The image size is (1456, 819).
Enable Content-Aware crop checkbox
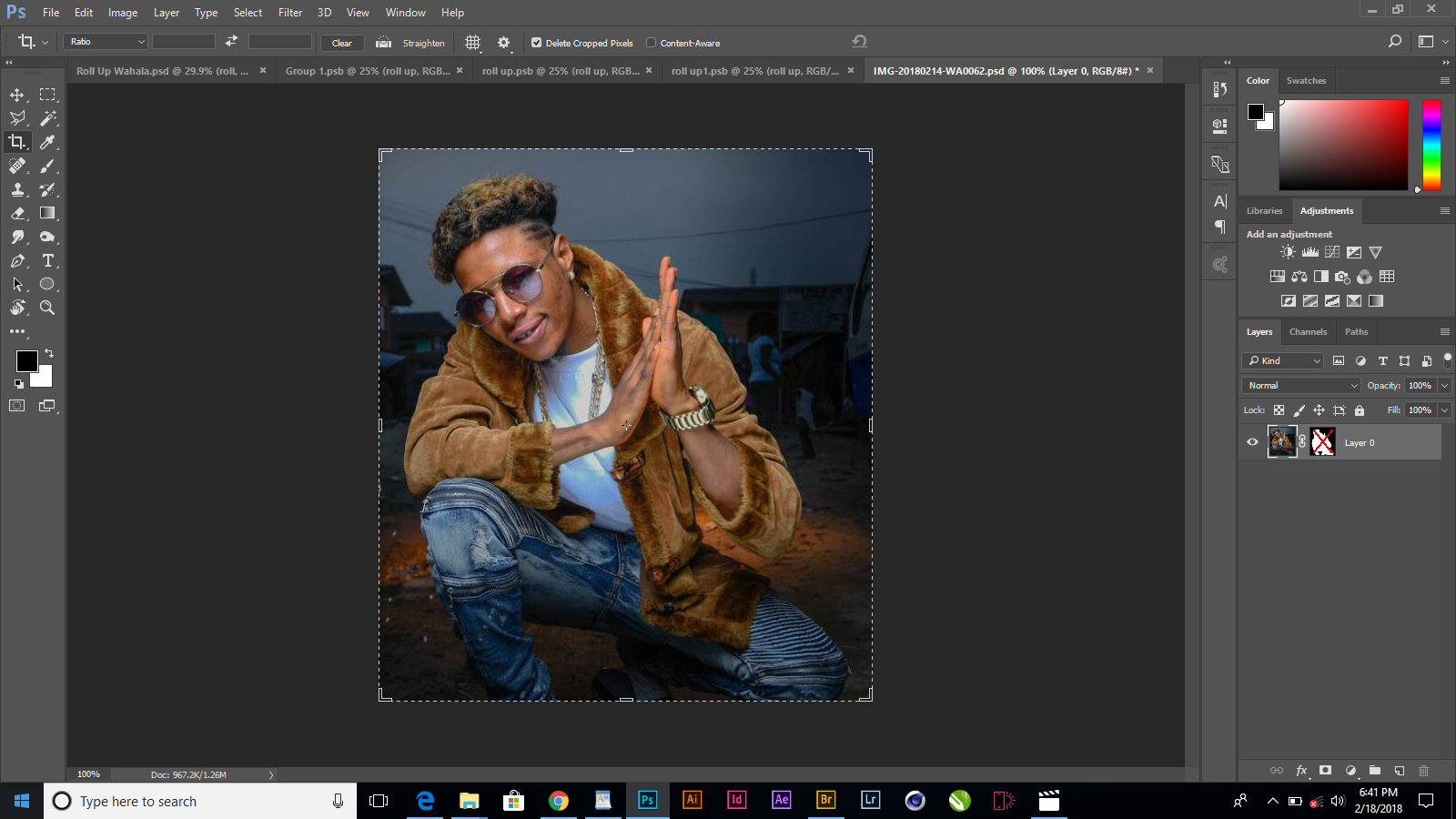tap(652, 43)
